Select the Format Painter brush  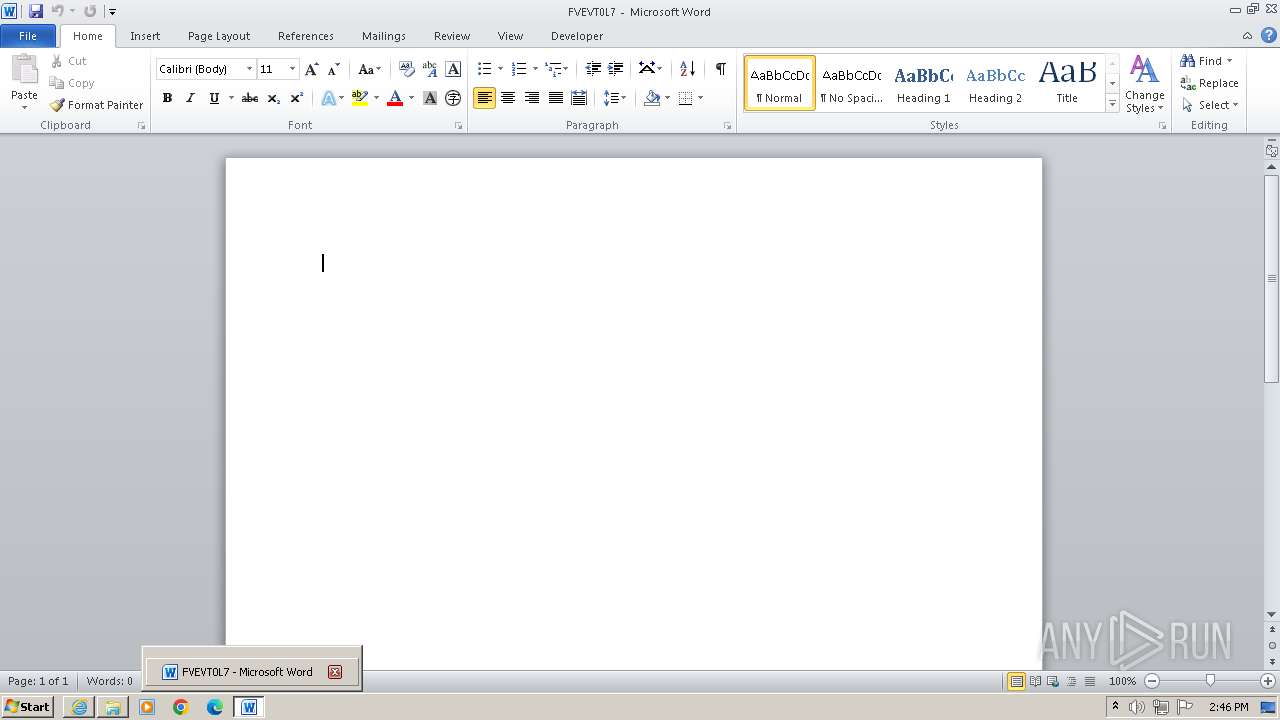[57, 105]
